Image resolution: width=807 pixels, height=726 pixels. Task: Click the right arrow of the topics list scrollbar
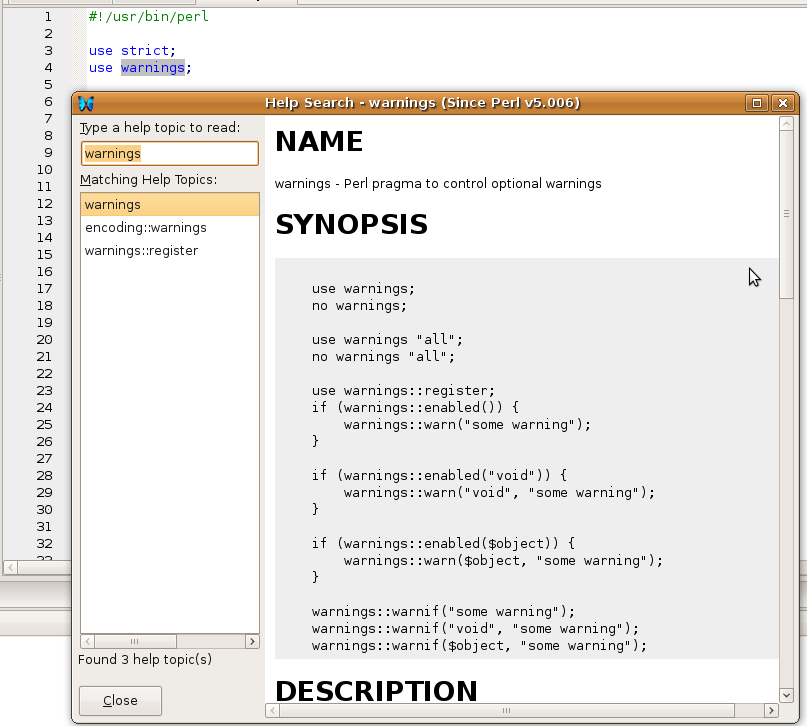252,641
